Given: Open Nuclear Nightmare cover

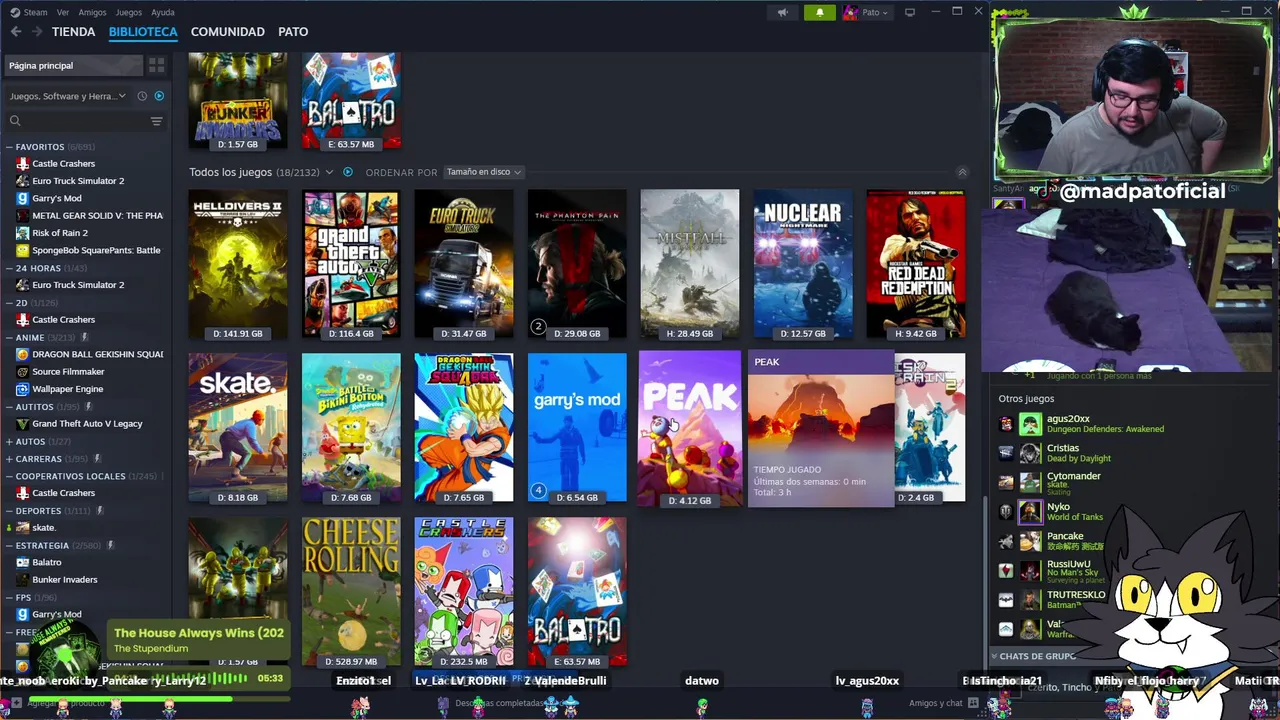Looking at the screenshot, I should click(x=803, y=264).
